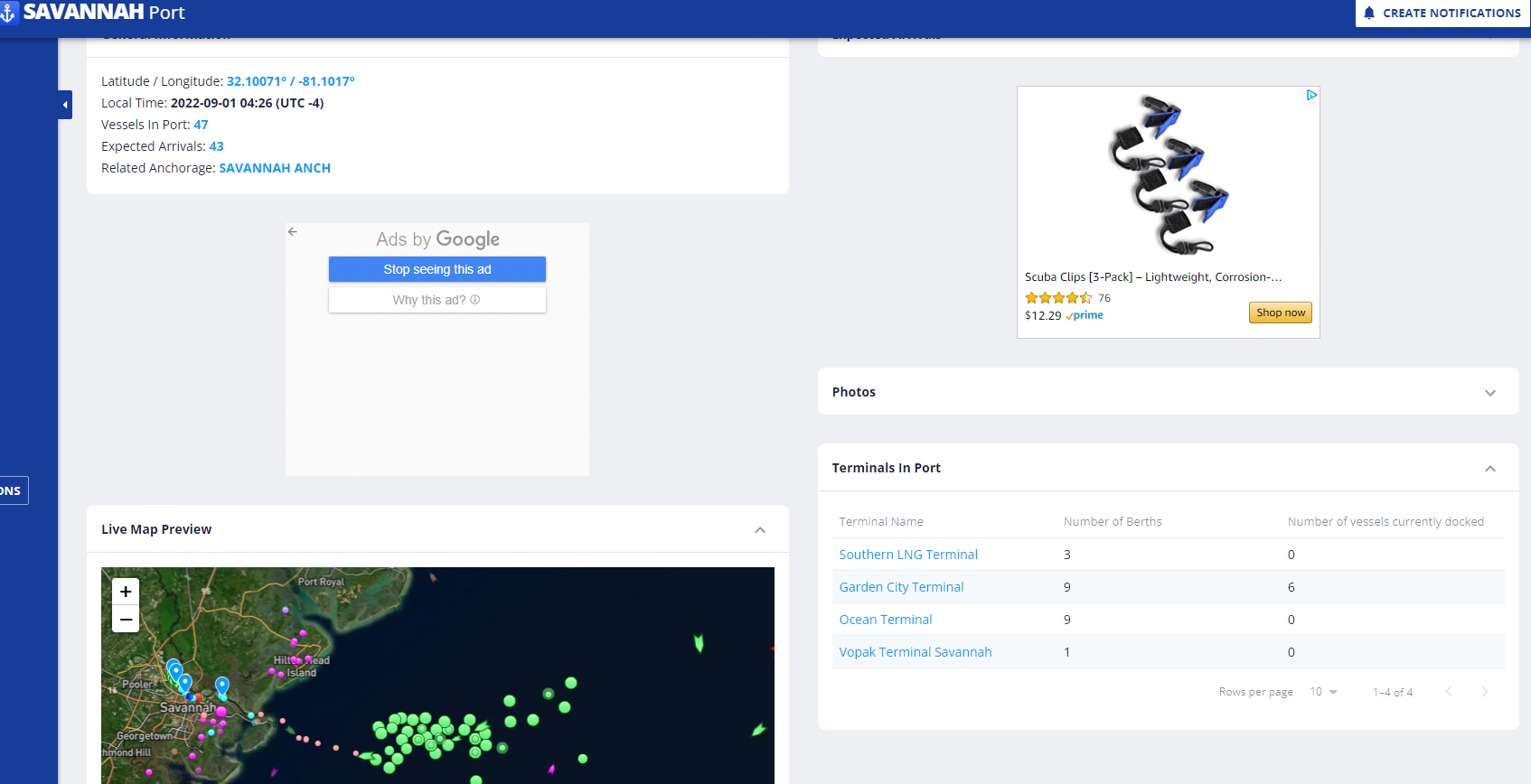Click the Photos heading text
The image size is (1531, 784).
click(854, 392)
